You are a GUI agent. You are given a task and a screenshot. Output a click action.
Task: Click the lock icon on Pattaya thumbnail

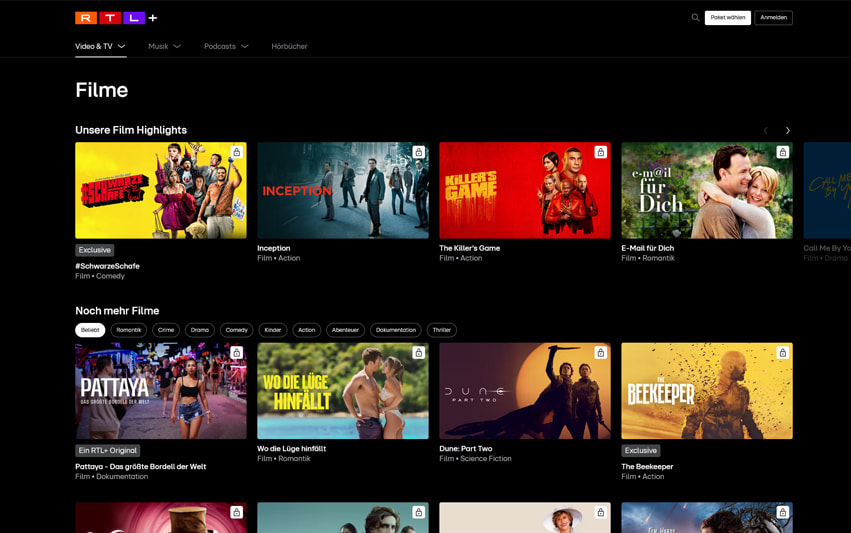coord(237,353)
